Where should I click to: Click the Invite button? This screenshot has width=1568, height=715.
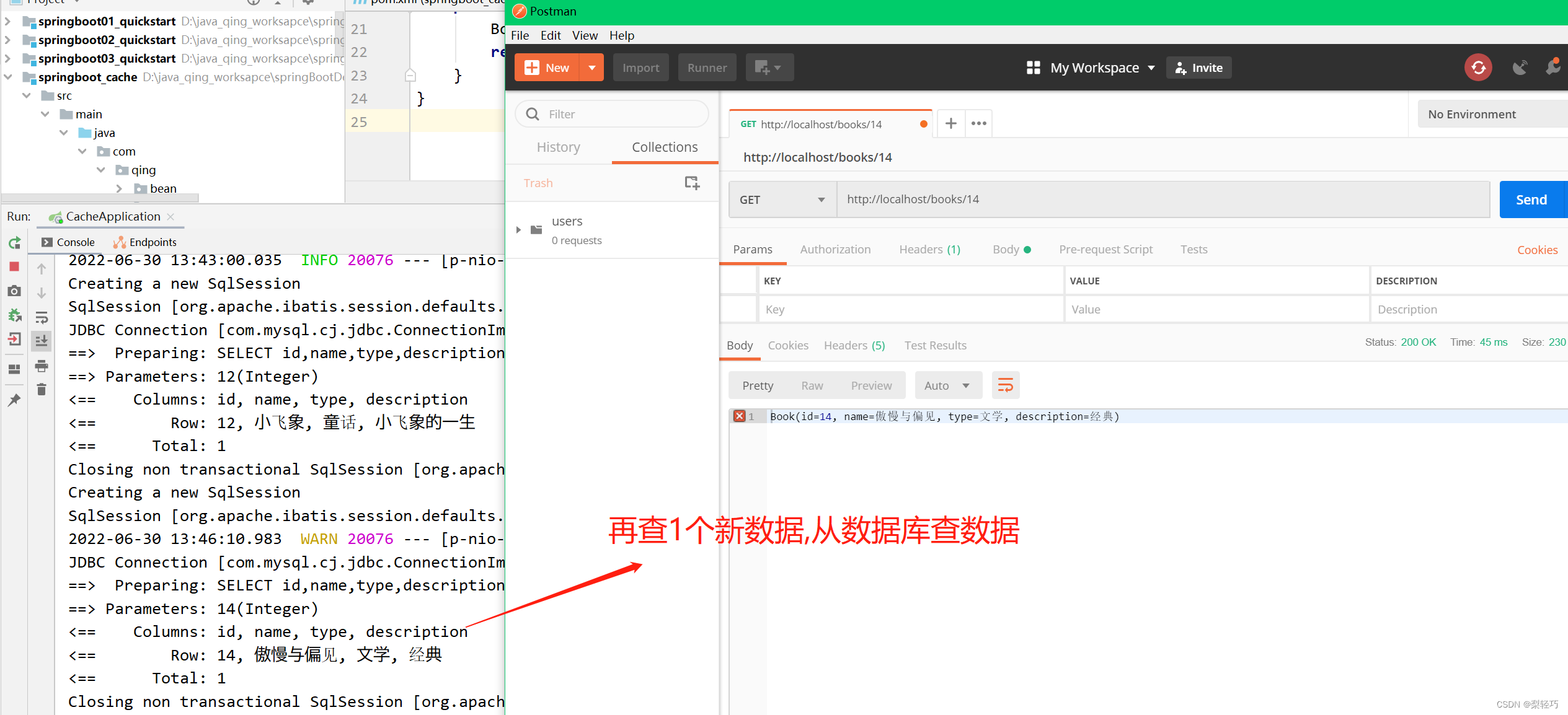(1198, 68)
